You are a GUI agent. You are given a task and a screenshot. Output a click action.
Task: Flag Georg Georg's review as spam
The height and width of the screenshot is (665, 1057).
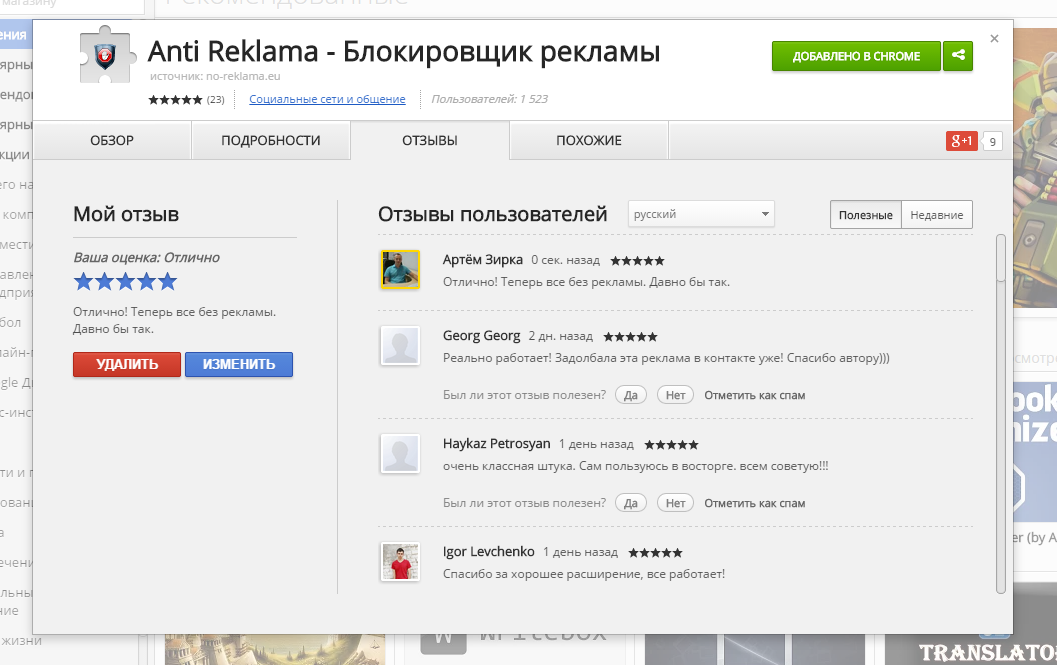point(755,395)
